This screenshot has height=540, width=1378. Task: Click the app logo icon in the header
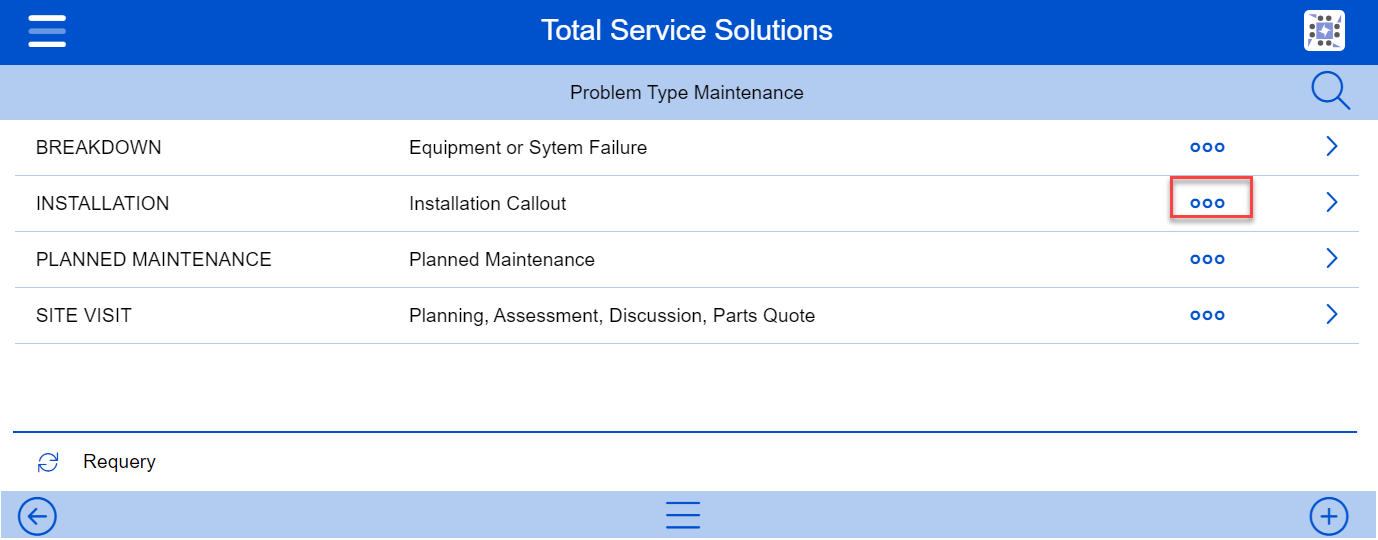pyautogui.click(x=1324, y=31)
